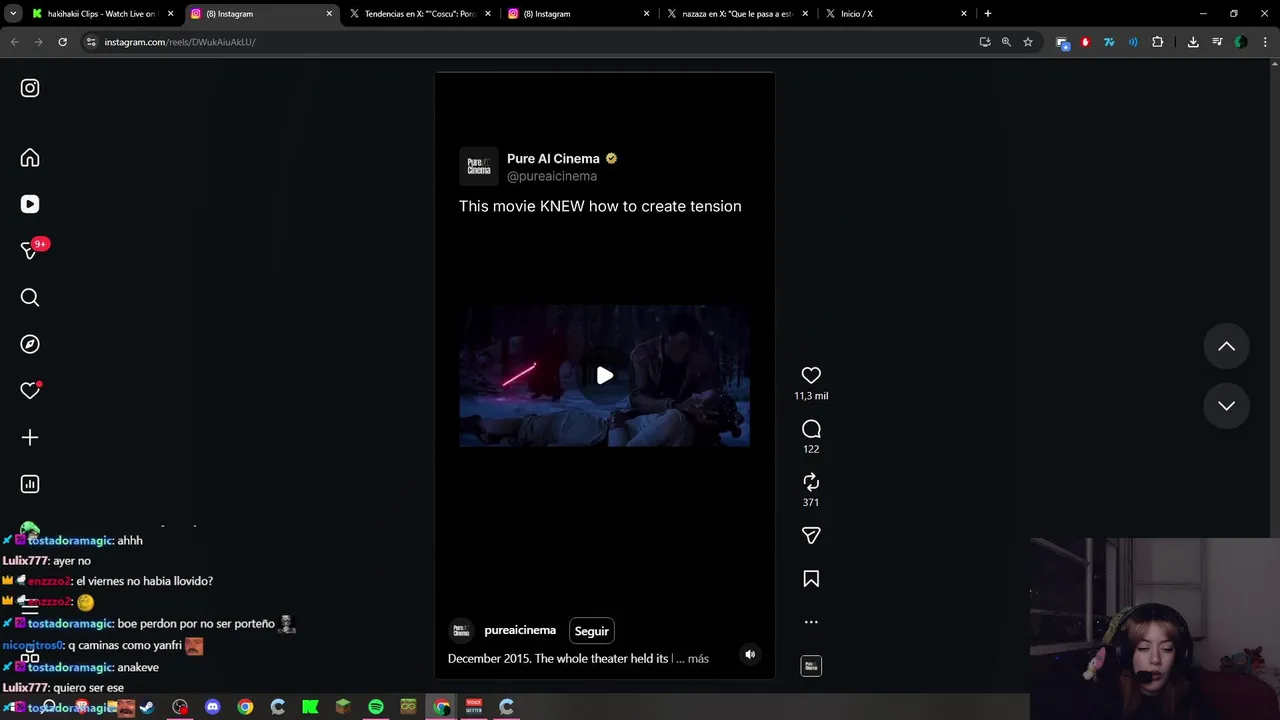Open the site information icon in the address bar
The image size is (1280, 720).
tap(91, 42)
